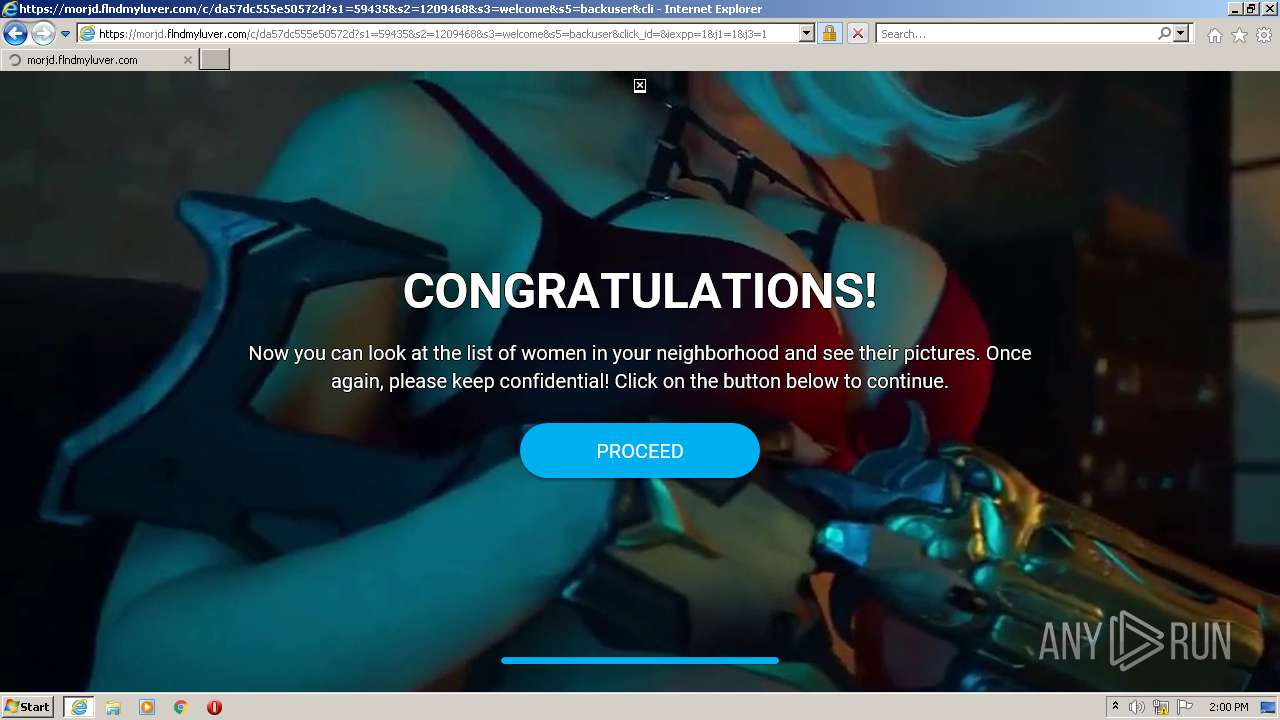1280x720 pixels.
Task: Click the CONGRATULATIONS! heading text
Action: [640, 291]
